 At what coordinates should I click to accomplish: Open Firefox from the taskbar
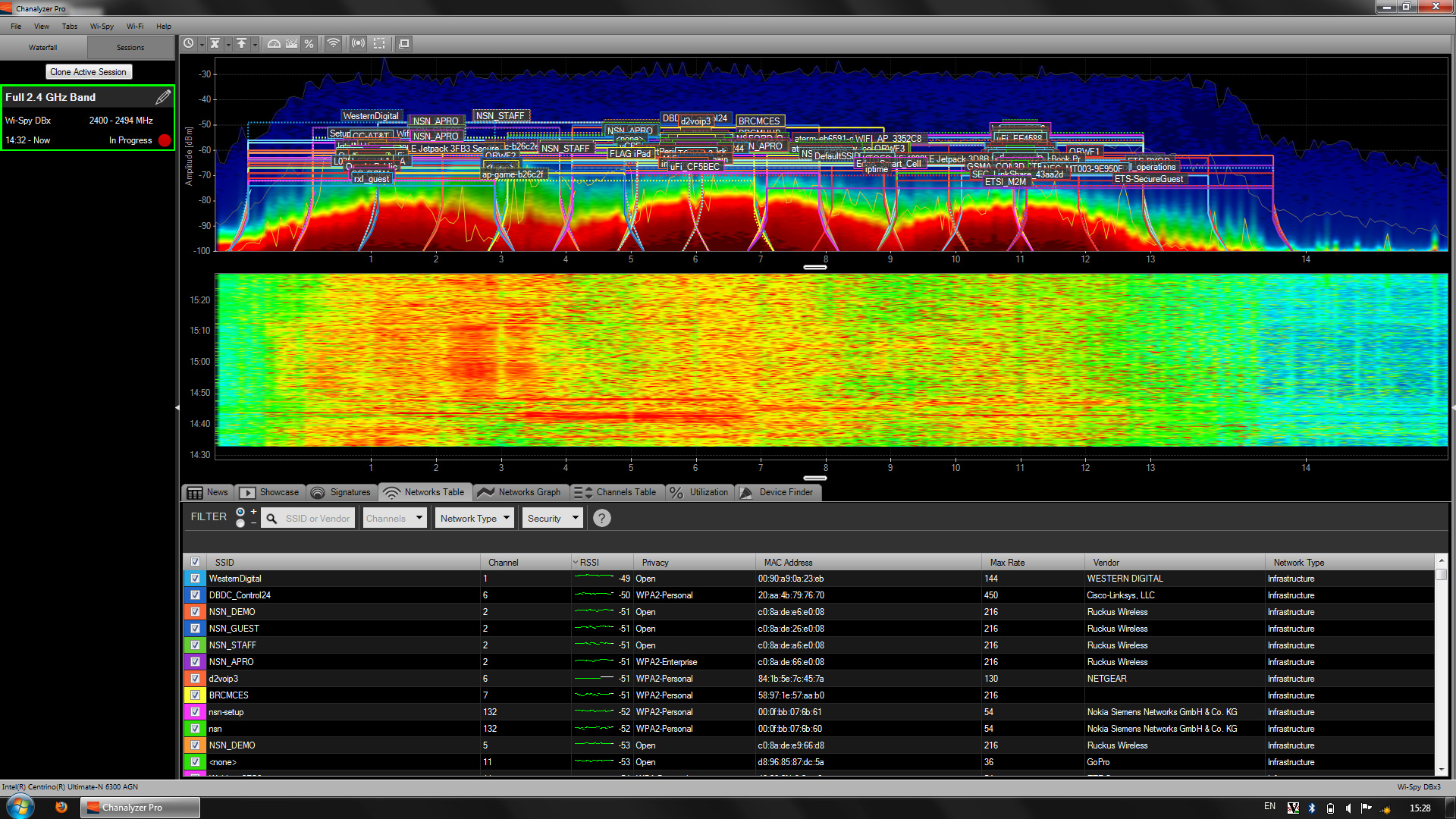click(61, 808)
